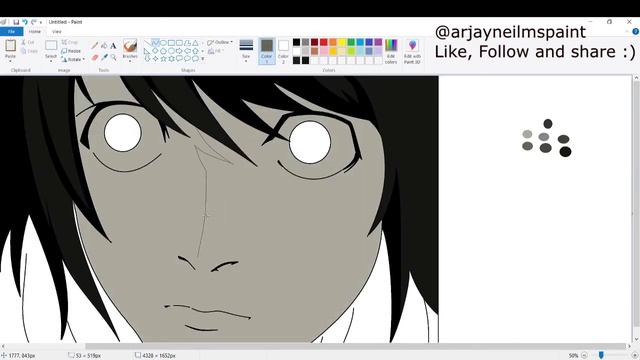Activate Color 2 background selector

pyautogui.click(x=283, y=51)
